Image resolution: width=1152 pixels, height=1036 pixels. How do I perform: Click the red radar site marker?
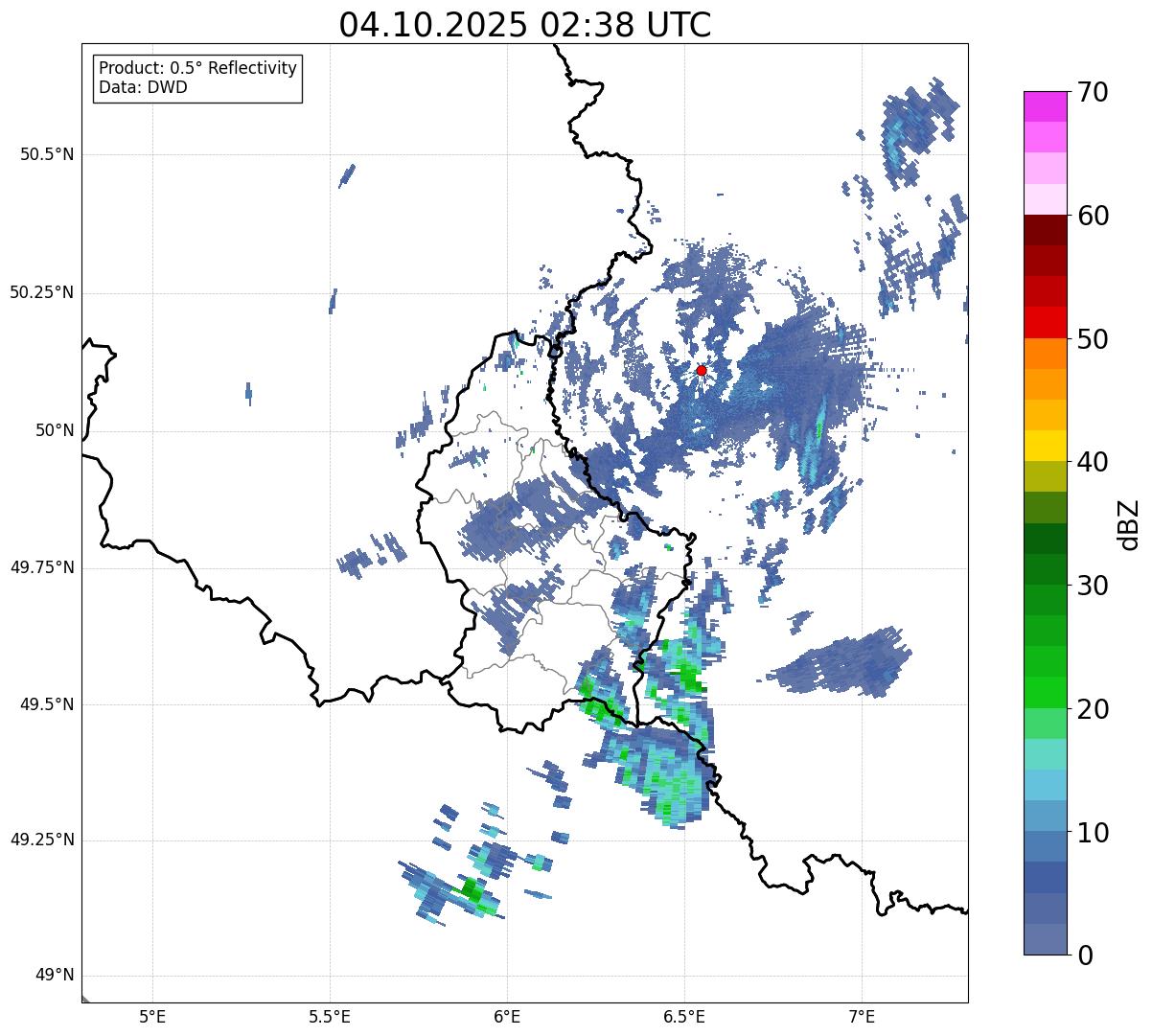[702, 370]
